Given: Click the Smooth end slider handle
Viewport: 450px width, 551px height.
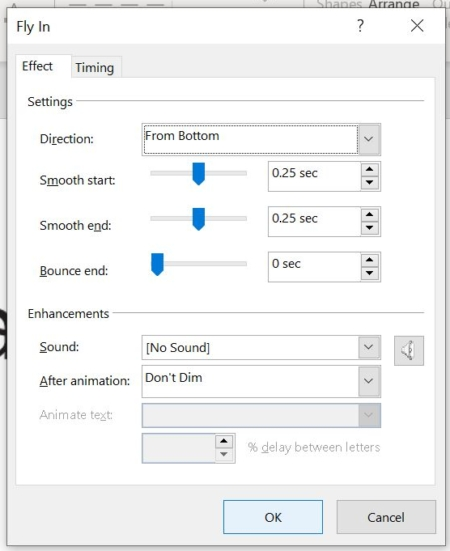Looking at the screenshot, I should 198,219.
